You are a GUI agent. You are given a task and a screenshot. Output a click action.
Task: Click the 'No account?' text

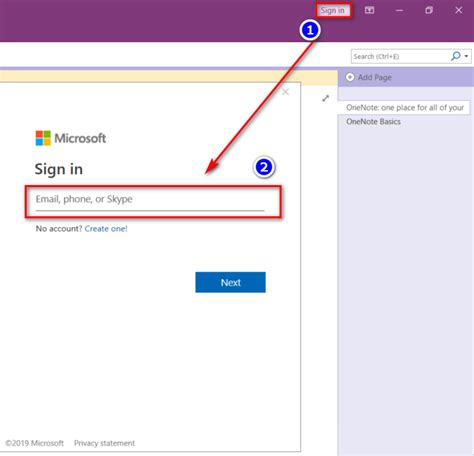59,229
